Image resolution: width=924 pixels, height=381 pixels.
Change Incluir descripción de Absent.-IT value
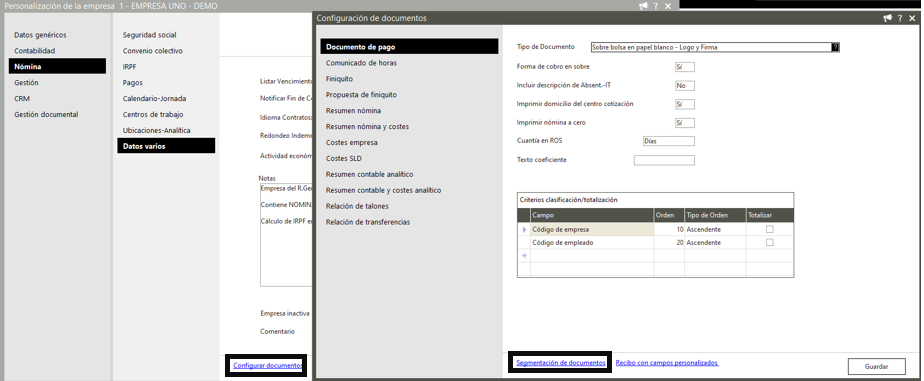pos(685,85)
